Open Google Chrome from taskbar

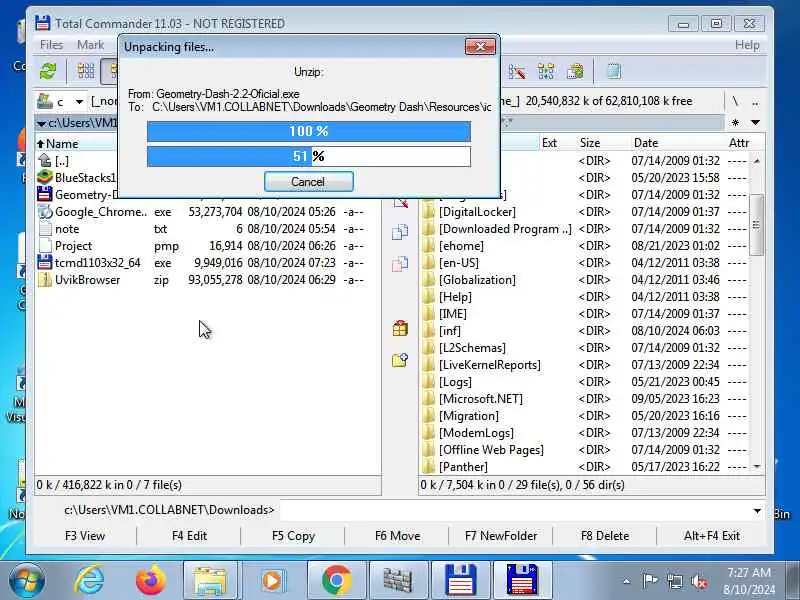click(x=336, y=581)
